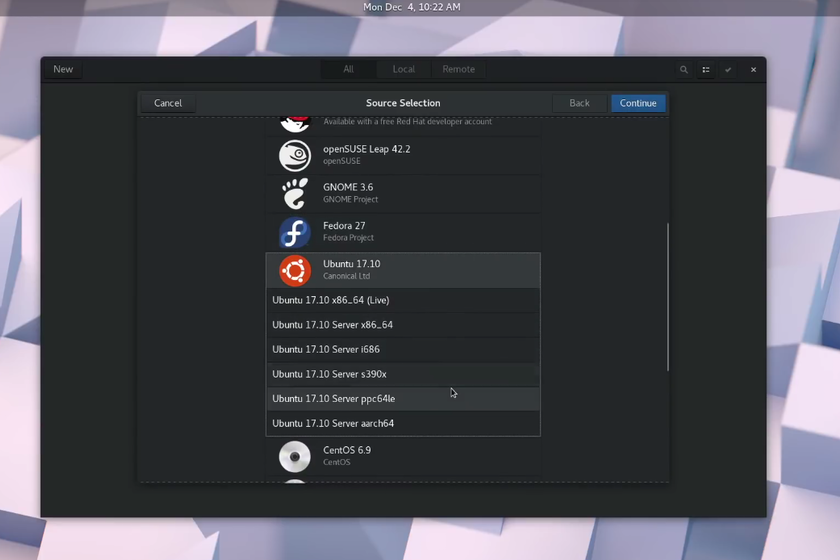Expand the CentOS 6.9 entry
Screen dimensions: 840x560
coord(403,457)
